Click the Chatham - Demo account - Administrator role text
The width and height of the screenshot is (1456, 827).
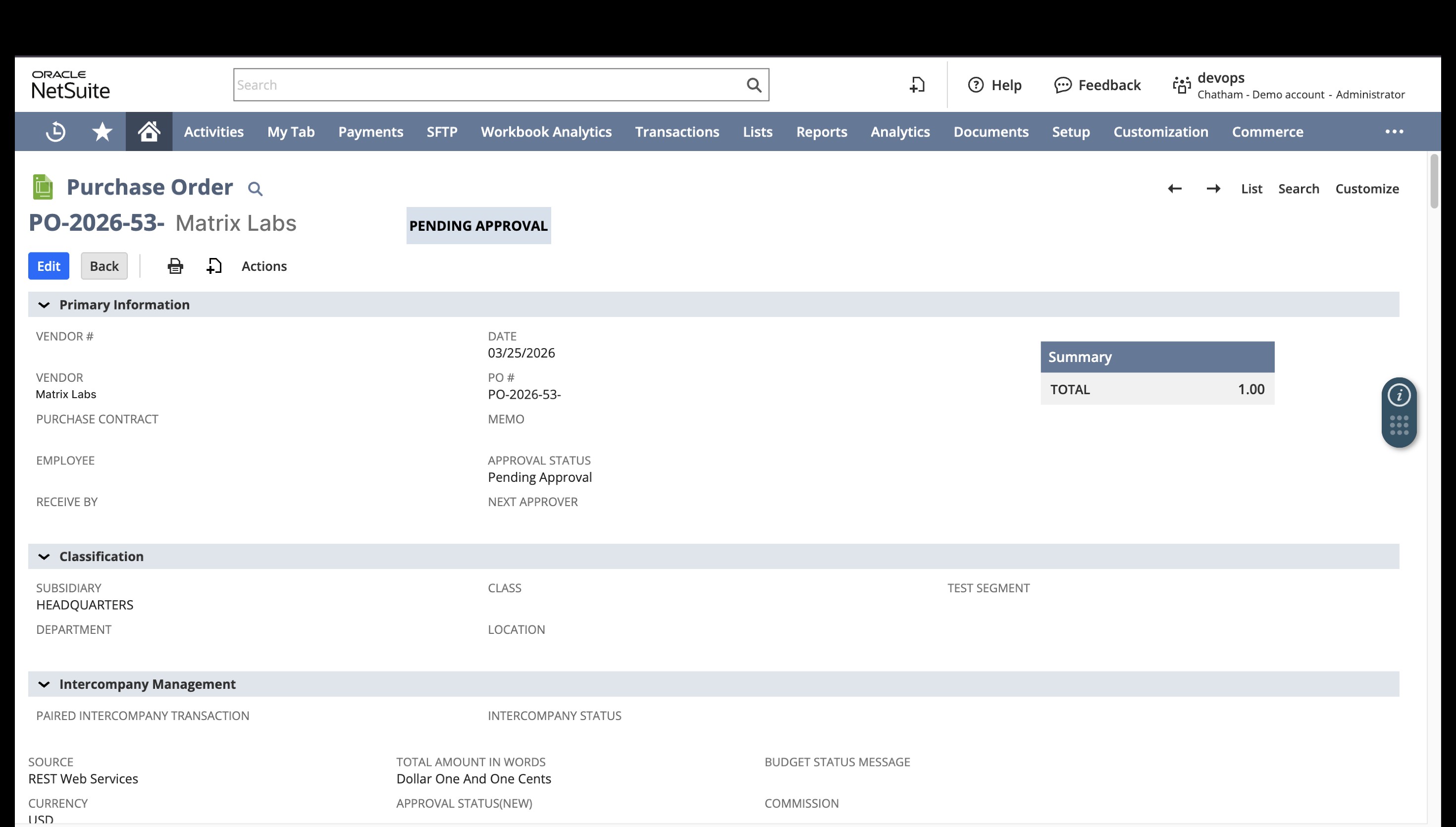click(x=1301, y=95)
